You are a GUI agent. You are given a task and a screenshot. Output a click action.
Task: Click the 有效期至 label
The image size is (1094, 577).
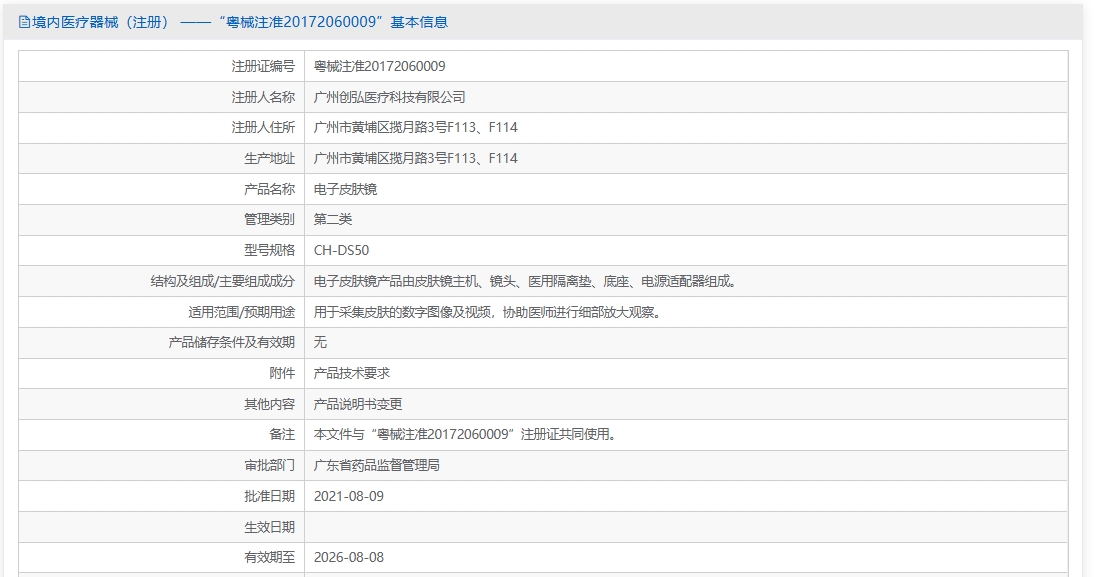pyautogui.click(x=269, y=557)
